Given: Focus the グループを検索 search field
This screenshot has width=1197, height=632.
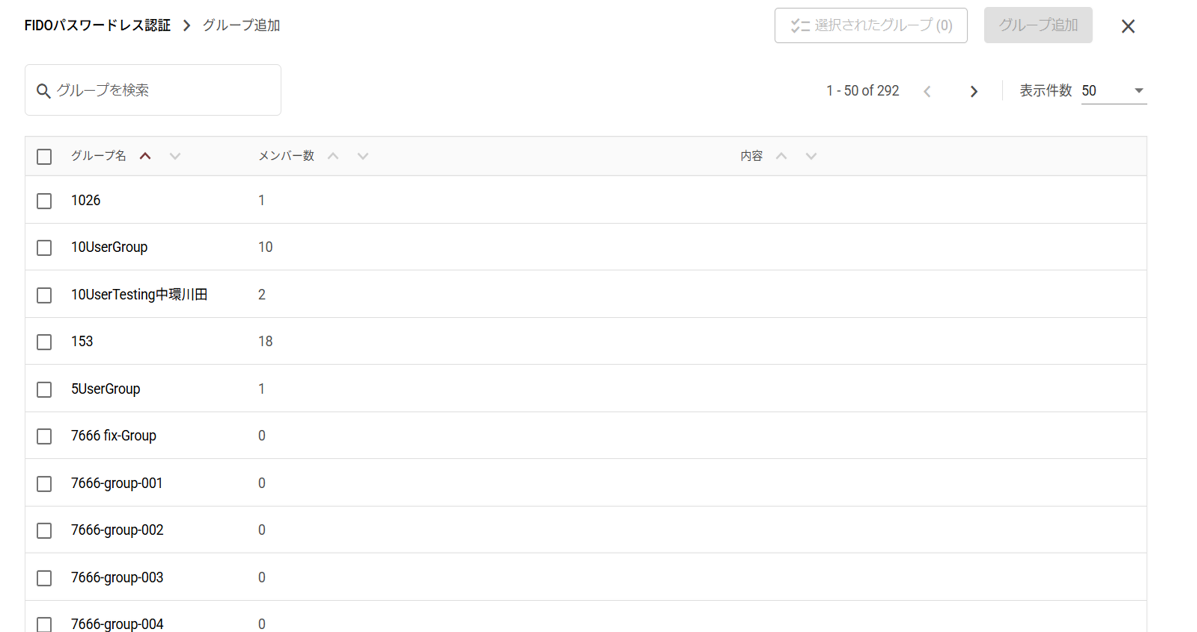Looking at the screenshot, I should (153, 90).
